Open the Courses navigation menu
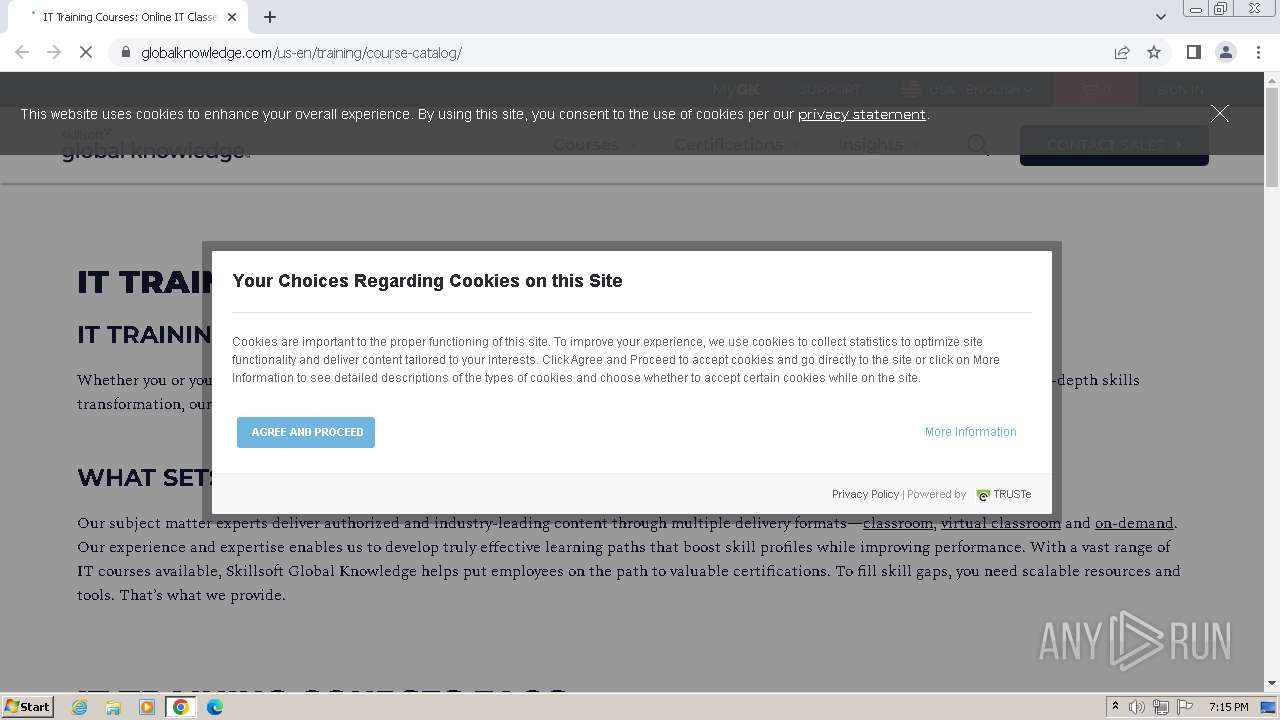Image resolution: width=1280 pixels, height=720 pixels. click(594, 145)
